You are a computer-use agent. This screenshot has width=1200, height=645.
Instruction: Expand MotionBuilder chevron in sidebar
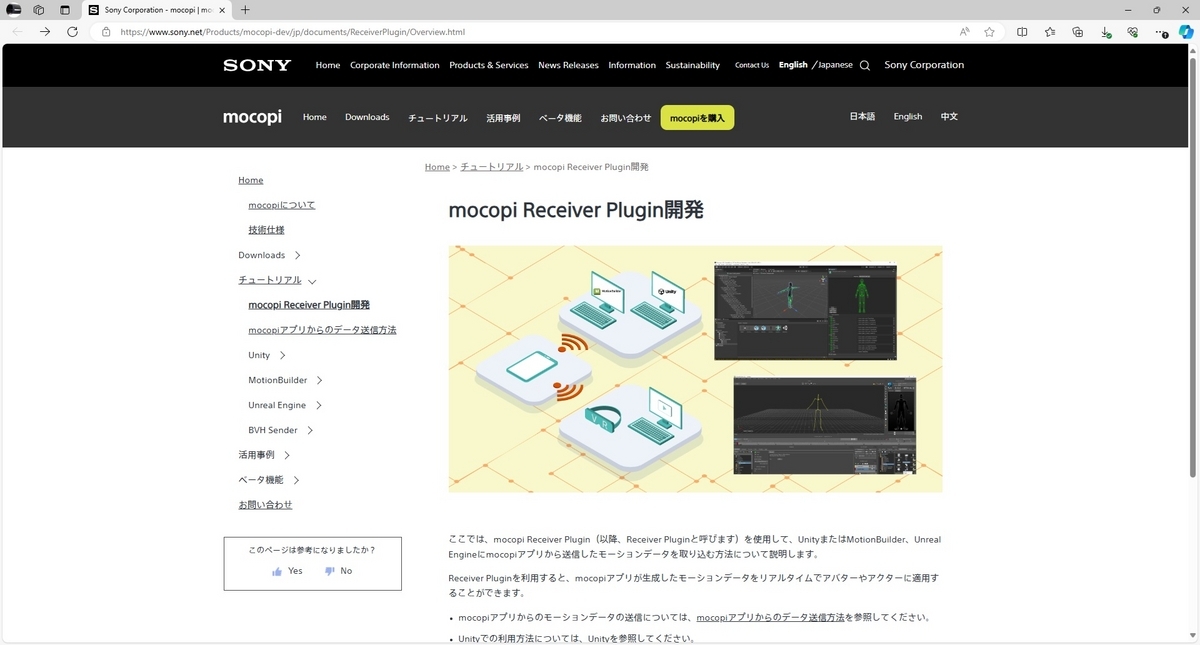pyautogui.click(x=319, y=381)
